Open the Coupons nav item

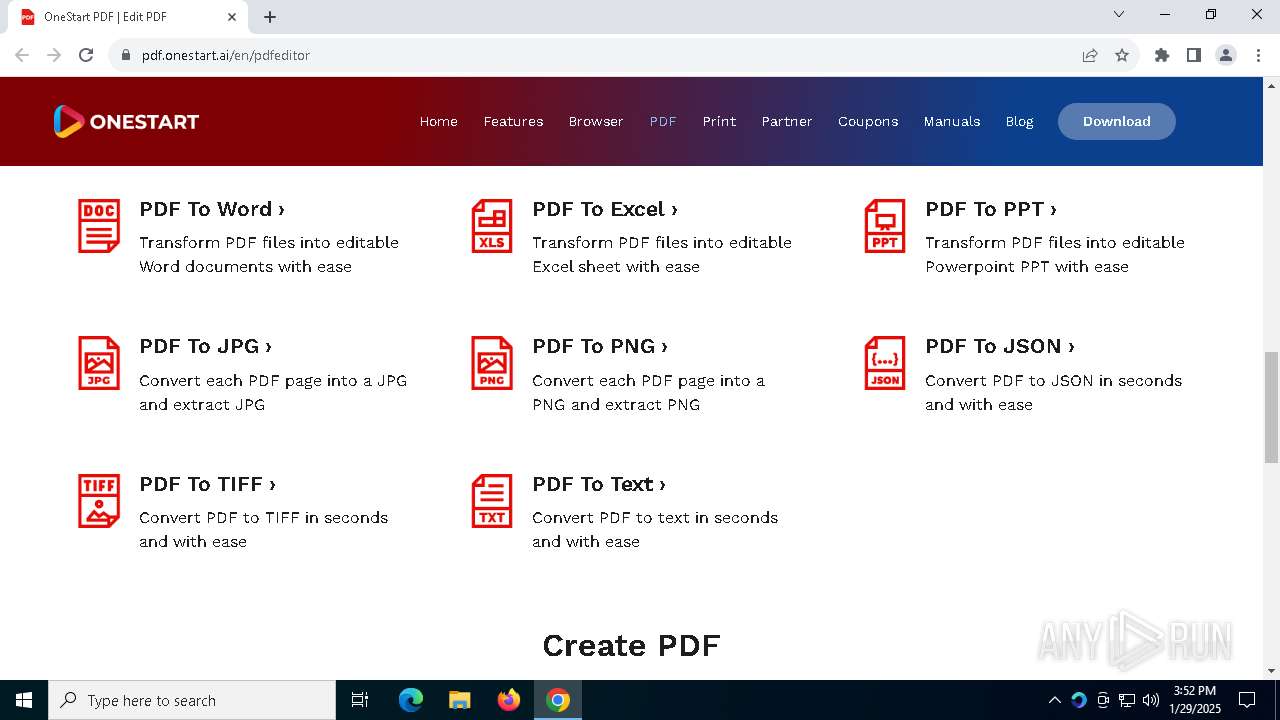(x=868, y=121)
